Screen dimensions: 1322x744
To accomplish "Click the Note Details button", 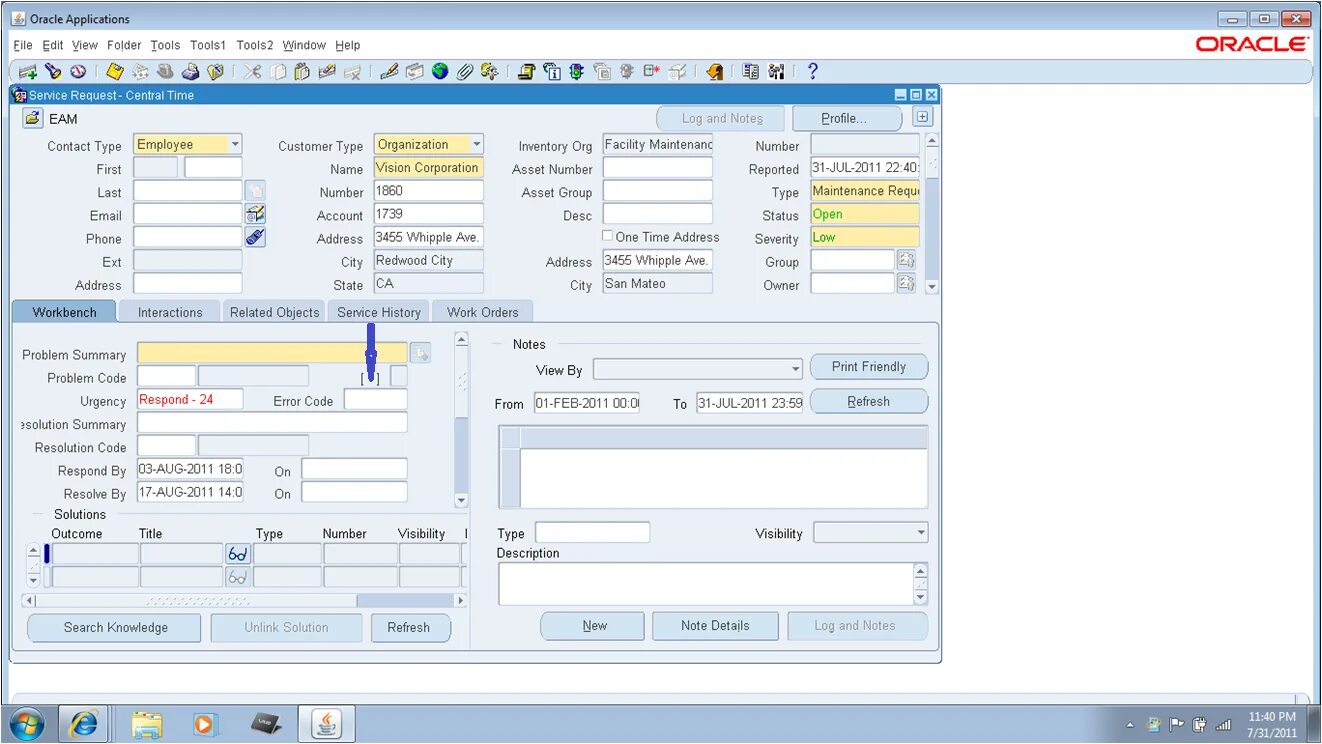I will 715,626.
